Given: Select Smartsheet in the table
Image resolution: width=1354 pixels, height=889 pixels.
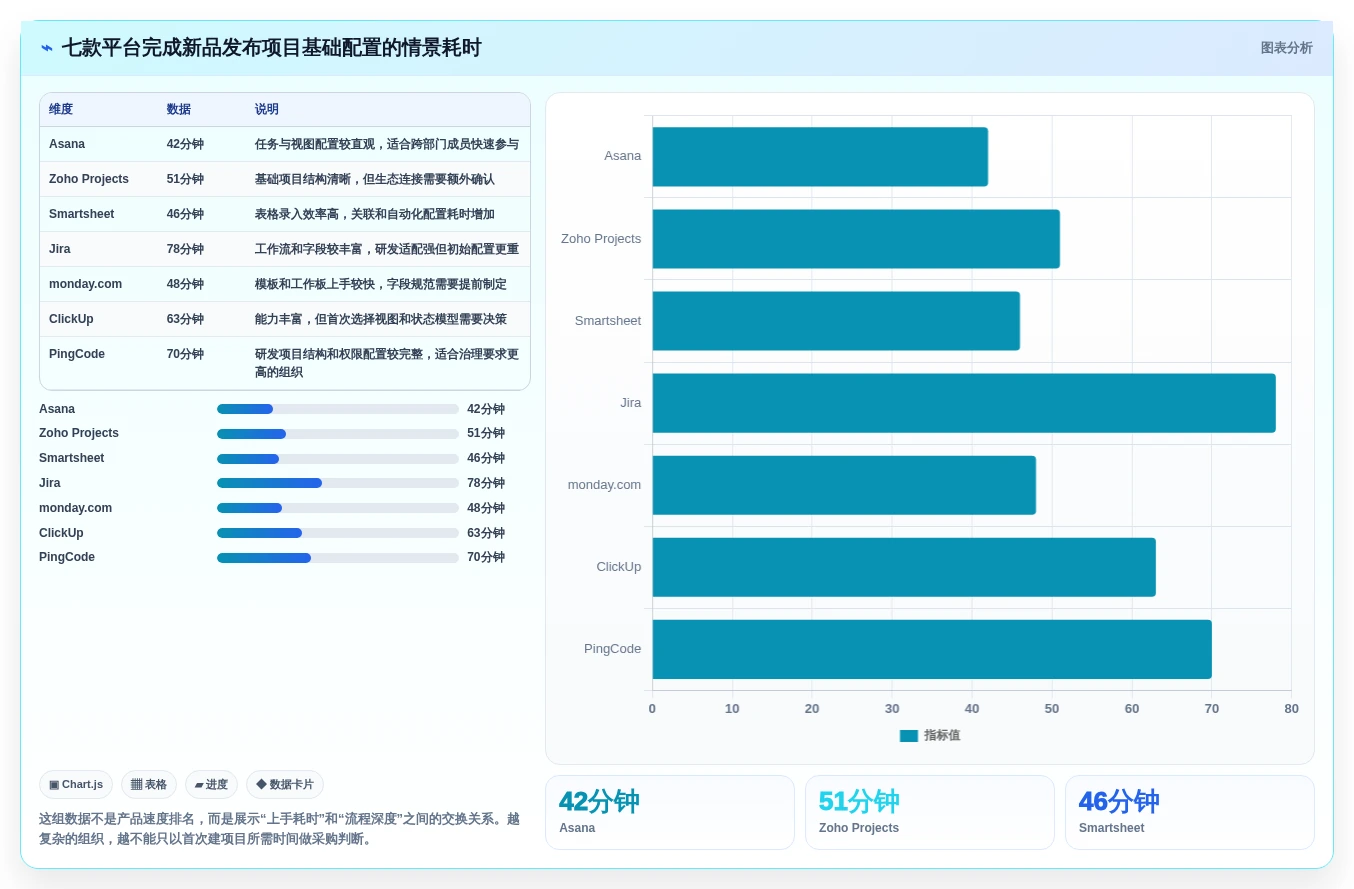Looking at the screenshot, I should tap(81, 214).
